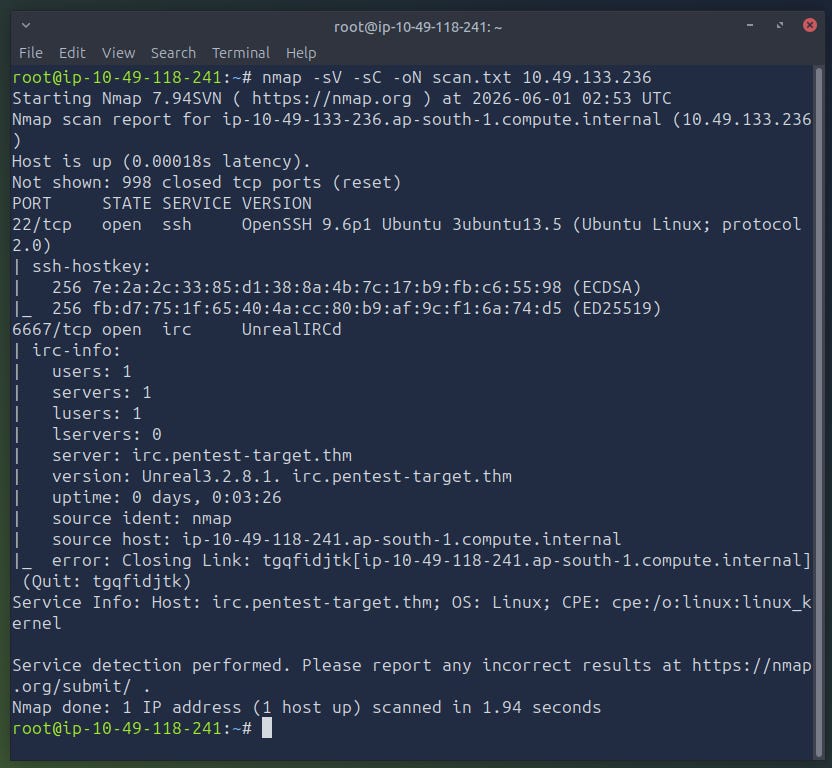The width and height of the screenshot is (832, 768).
Task: Click the terminal vertical scrollbar
Action: 819,413
